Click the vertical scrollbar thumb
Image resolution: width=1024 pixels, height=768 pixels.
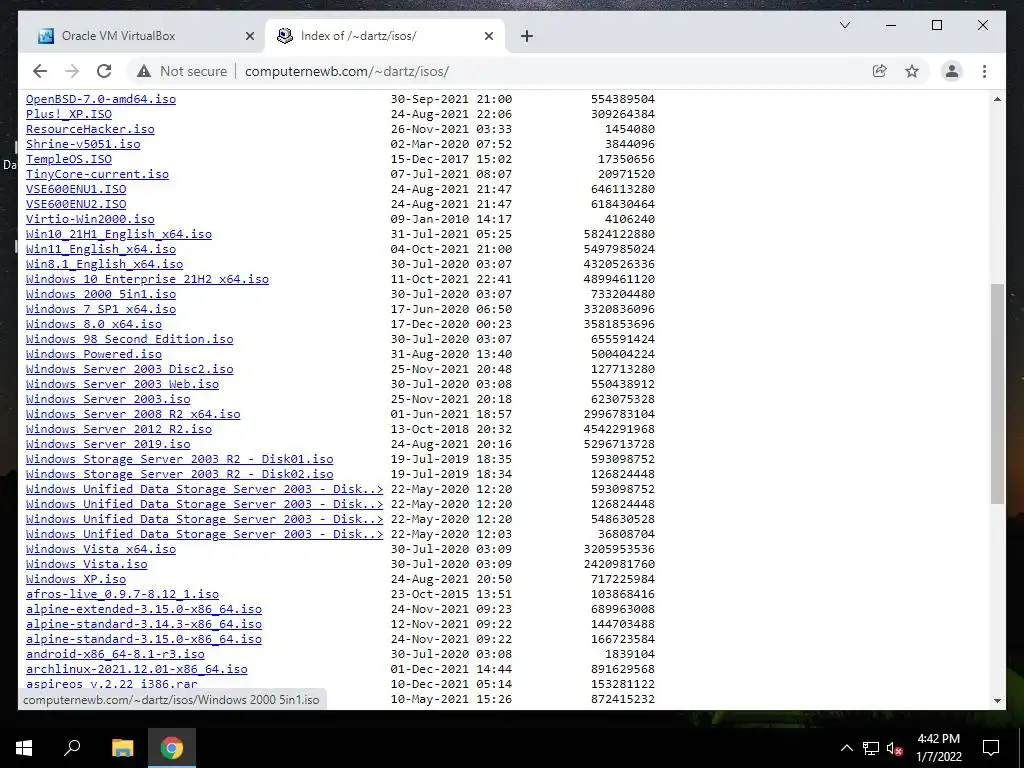click(x=997, y=393)
